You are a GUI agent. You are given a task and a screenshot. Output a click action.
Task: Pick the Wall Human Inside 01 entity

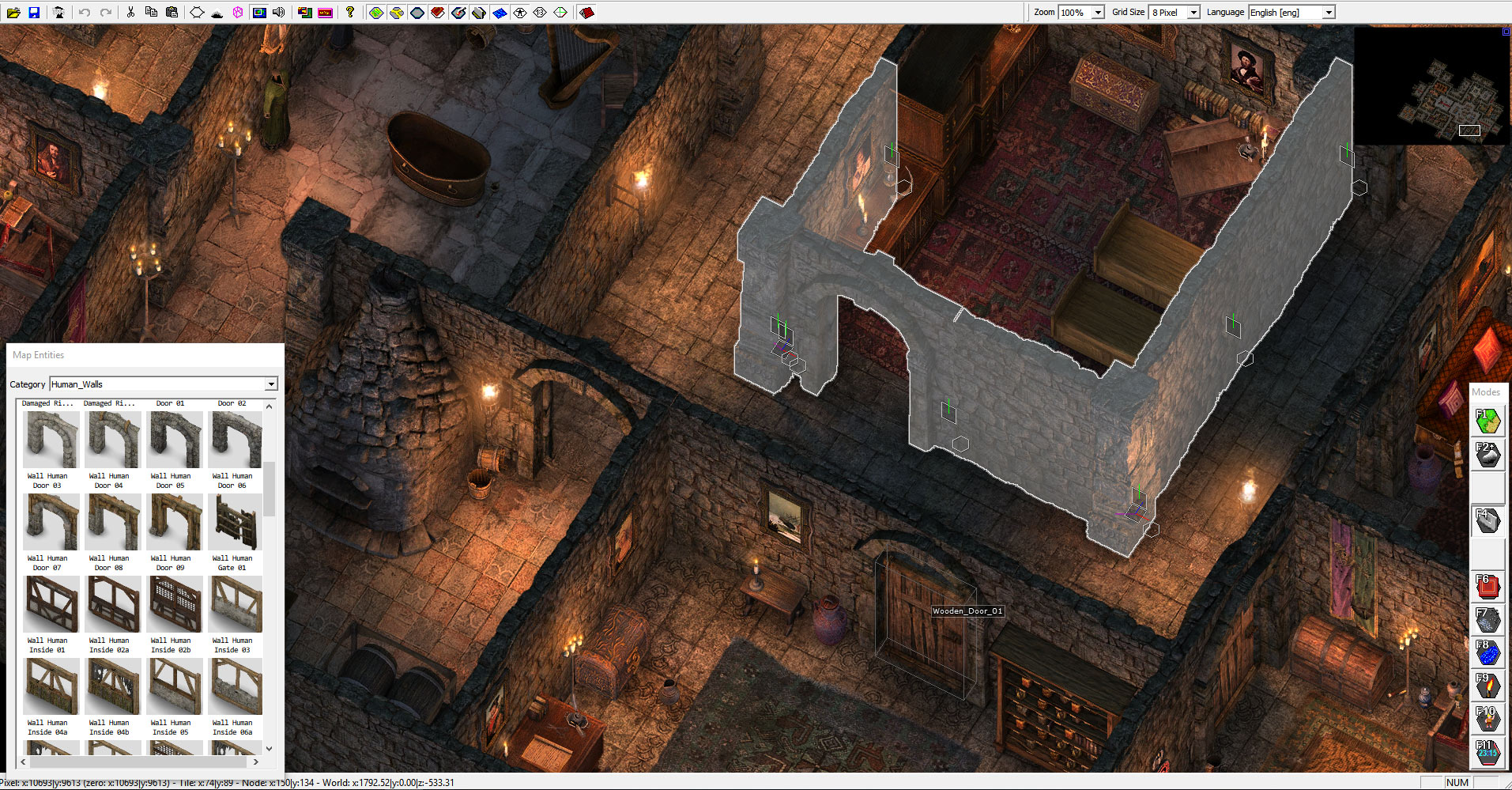pyautogui.click(x=51, y=605)
